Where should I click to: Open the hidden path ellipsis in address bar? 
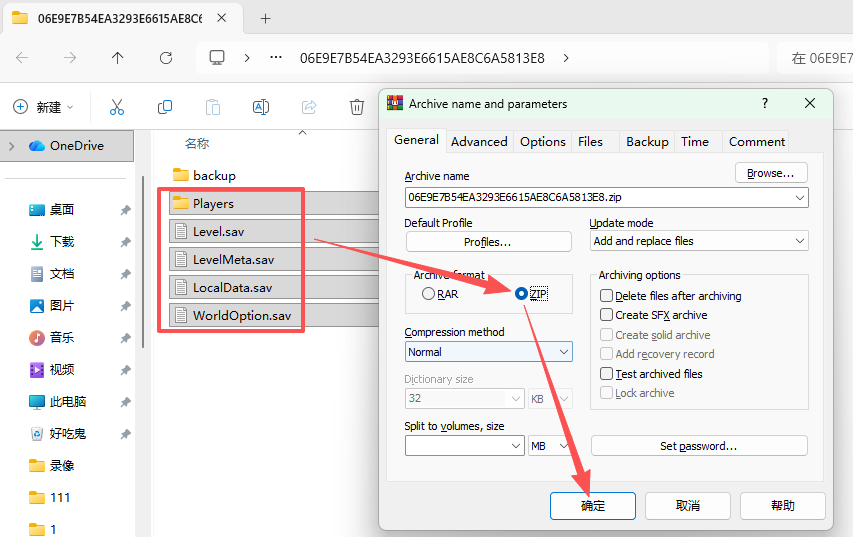click(x=276, y=57)
